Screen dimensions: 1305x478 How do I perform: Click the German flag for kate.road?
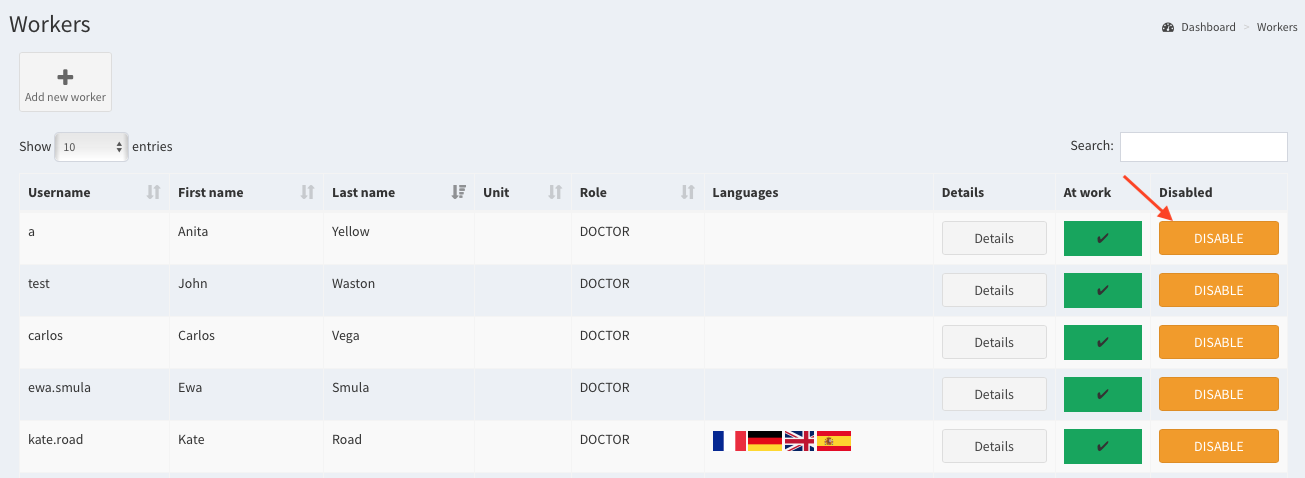(x=764, y=440)
